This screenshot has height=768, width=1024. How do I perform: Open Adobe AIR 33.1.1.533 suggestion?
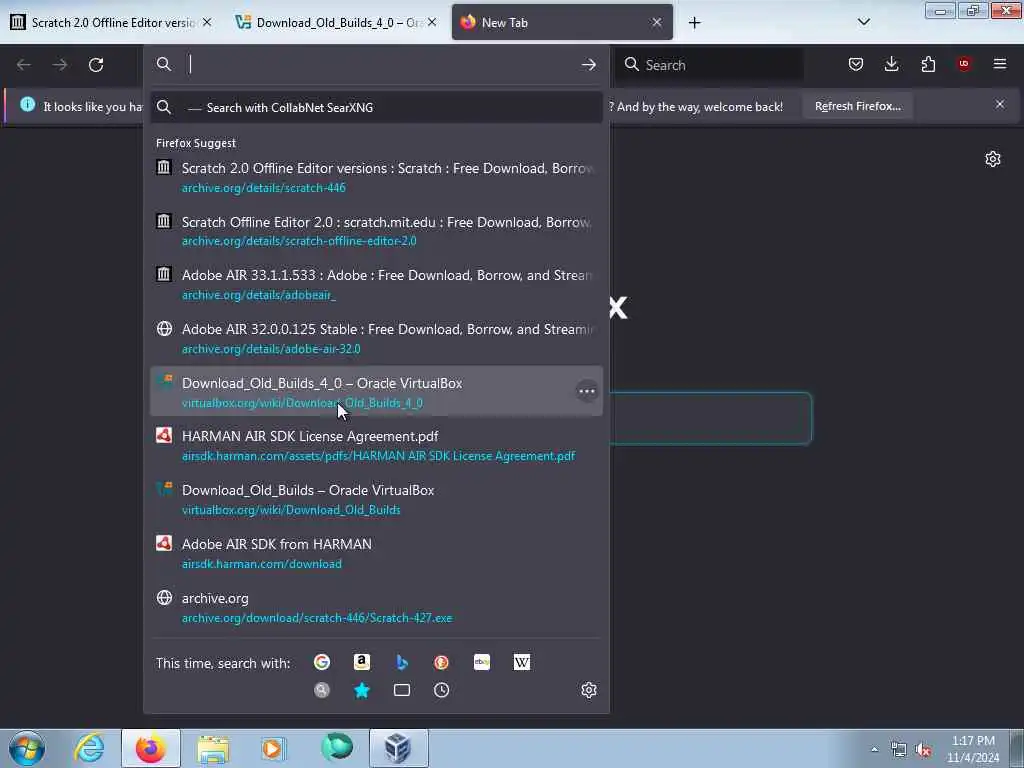[376, 284]
